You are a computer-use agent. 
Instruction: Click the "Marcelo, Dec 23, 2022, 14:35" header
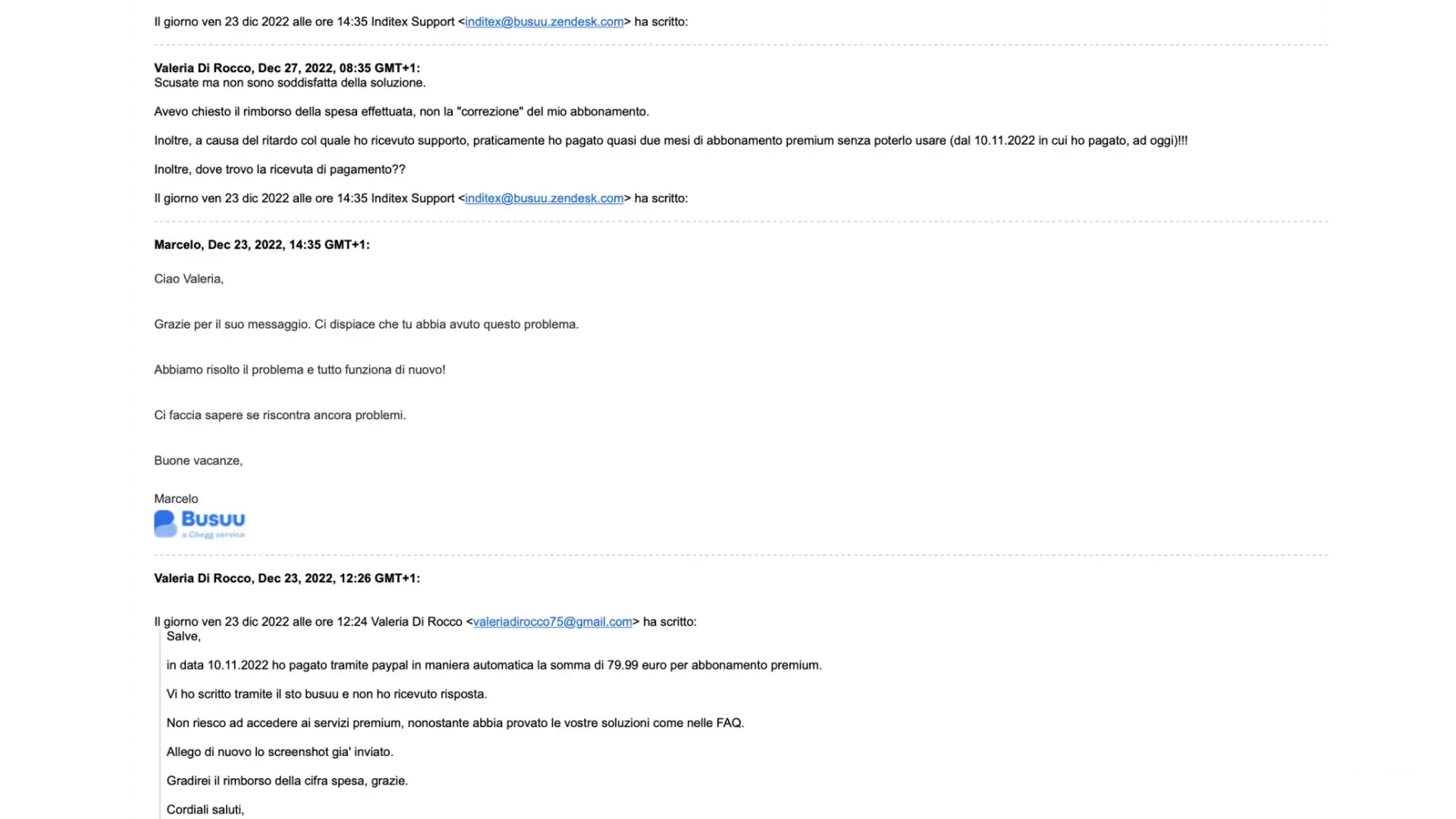[x=261, y=245]
